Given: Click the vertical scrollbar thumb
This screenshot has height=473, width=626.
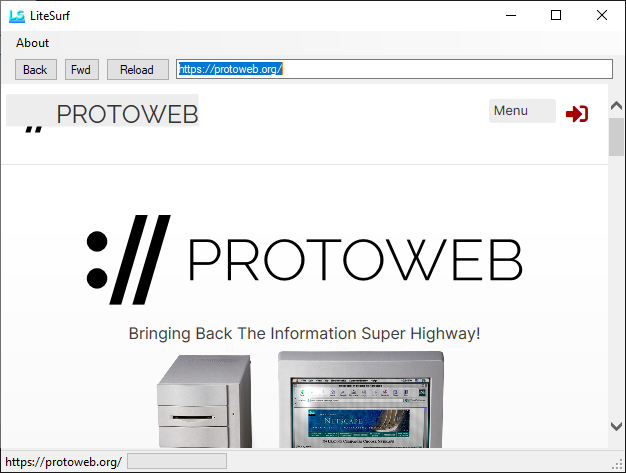Looking at the screenshot, I should (x=616, y=137).
